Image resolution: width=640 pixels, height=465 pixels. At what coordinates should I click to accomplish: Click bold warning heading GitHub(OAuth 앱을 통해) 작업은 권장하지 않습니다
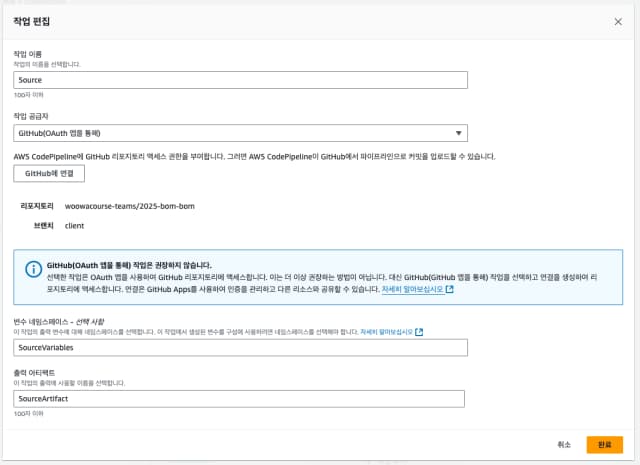click(129, 265)
